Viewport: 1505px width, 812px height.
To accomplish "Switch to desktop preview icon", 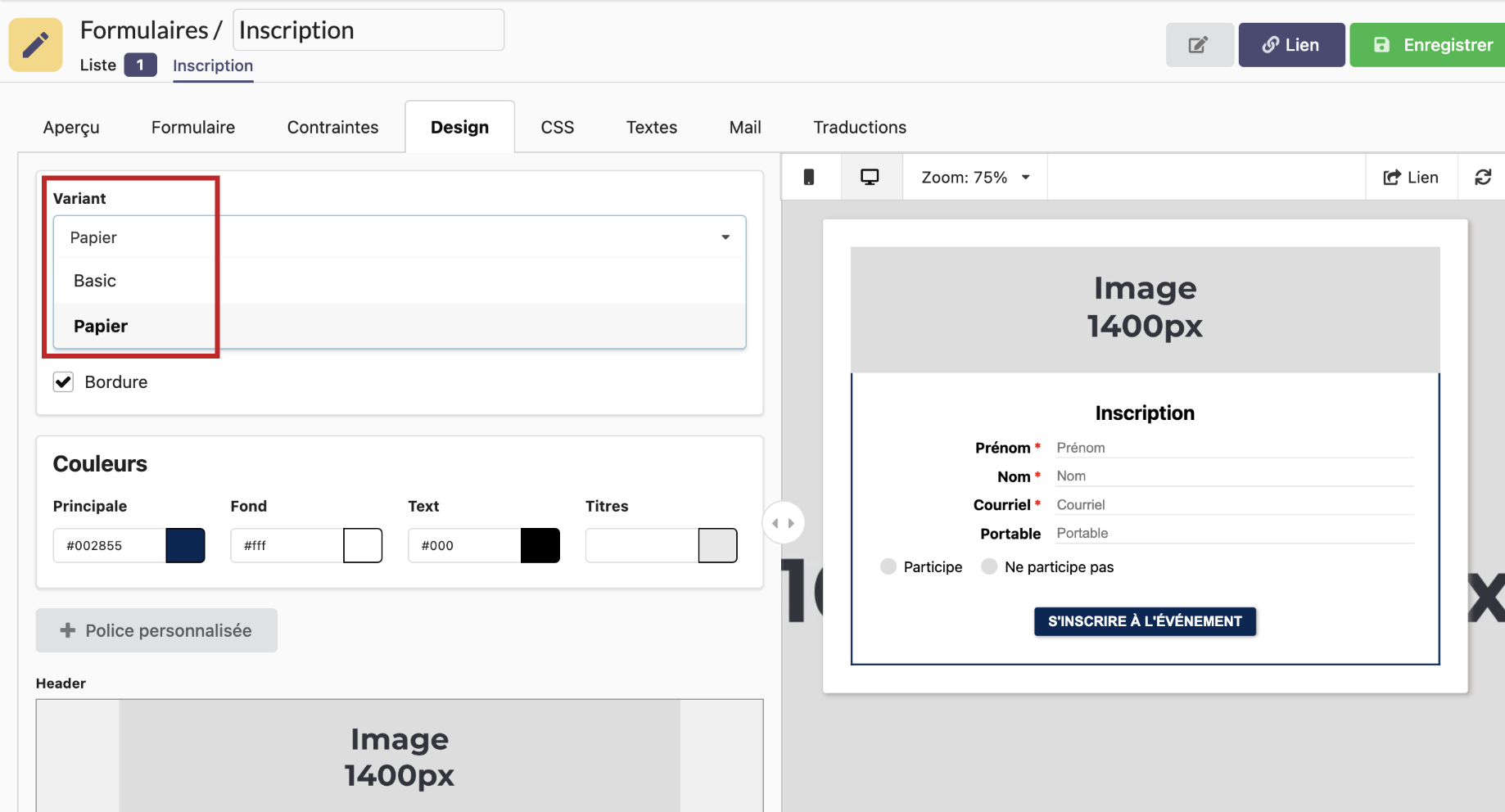I will (x=870, y=178).
